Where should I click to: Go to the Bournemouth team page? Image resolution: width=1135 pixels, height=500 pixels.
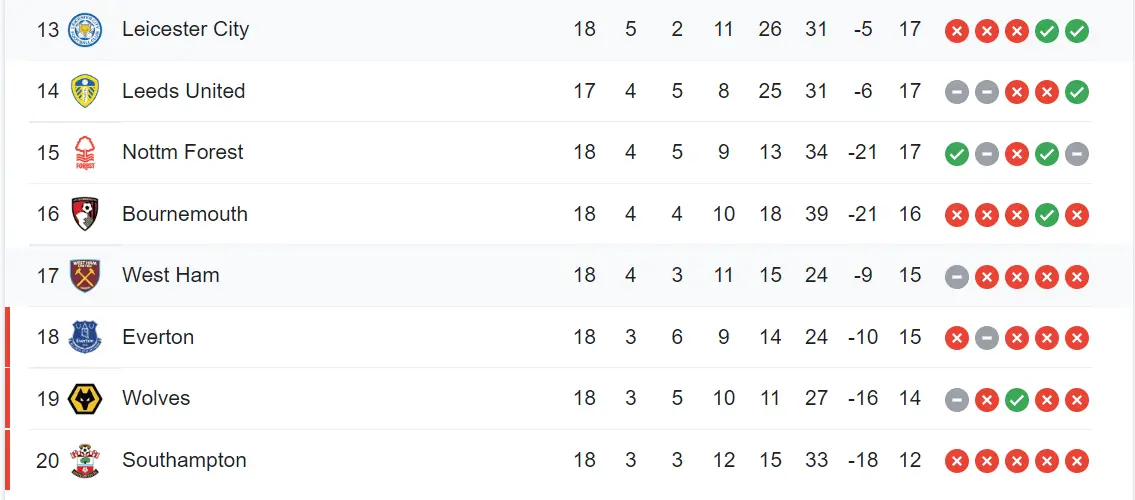coord(184,214)
